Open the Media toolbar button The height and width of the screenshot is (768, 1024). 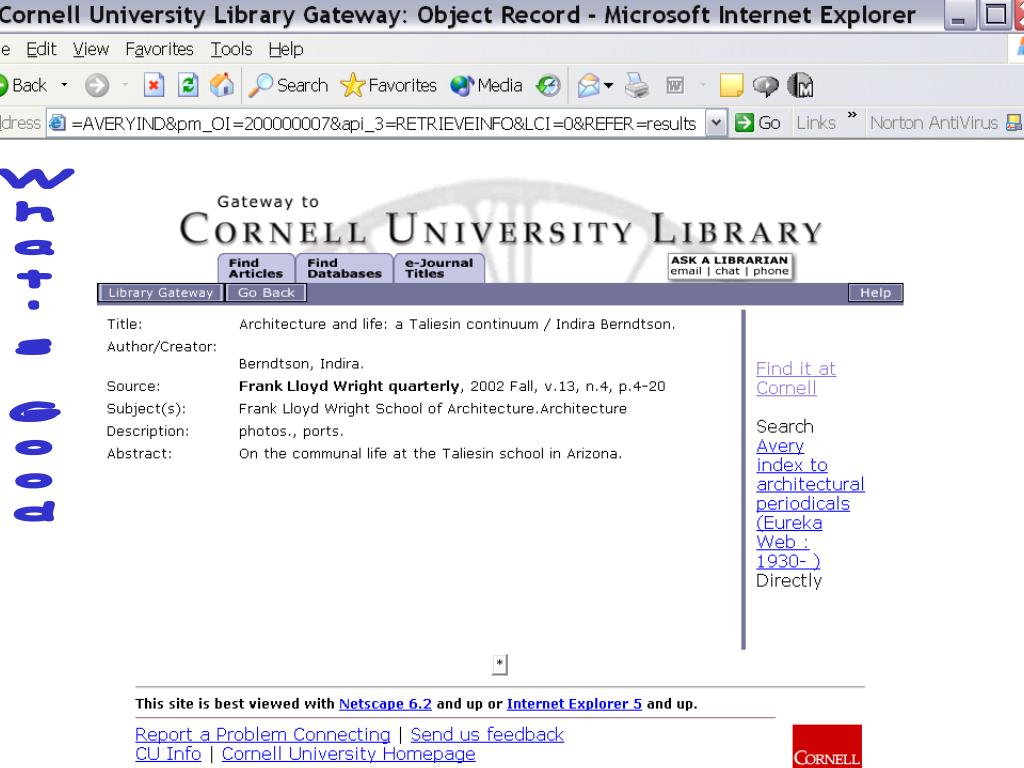point(487,86)
